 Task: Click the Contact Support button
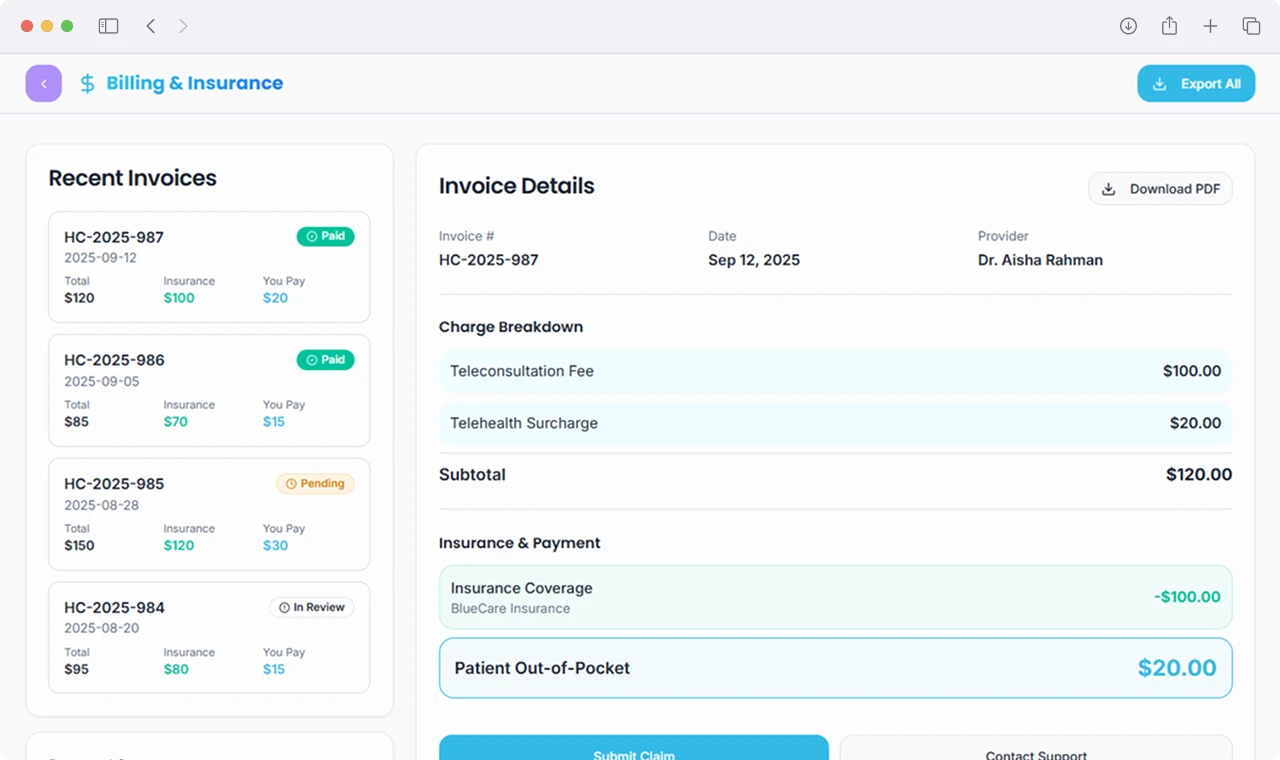(x=1036, y=748)
